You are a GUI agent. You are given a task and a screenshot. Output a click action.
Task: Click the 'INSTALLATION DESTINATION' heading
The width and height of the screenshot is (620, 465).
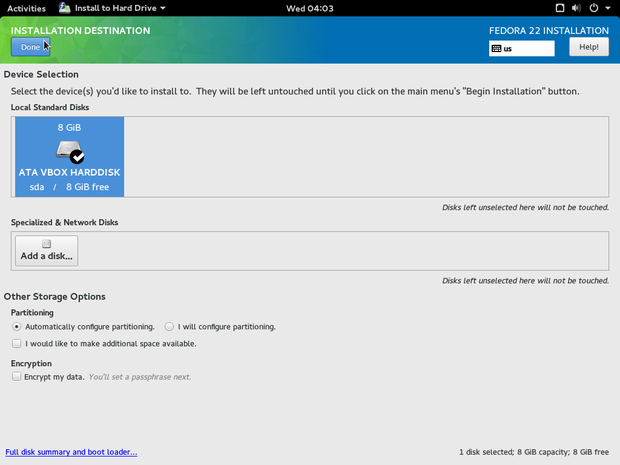tap(81, 31)
